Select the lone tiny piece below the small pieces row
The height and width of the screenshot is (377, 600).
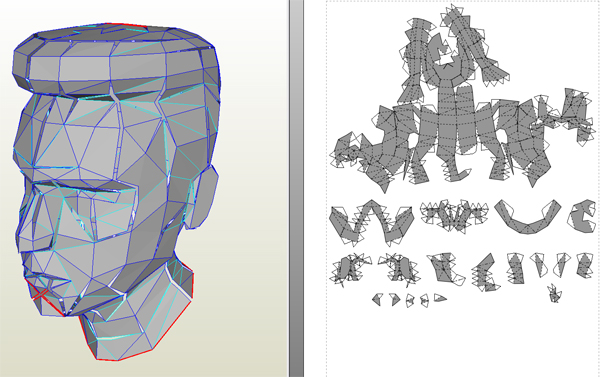(554, 294)
